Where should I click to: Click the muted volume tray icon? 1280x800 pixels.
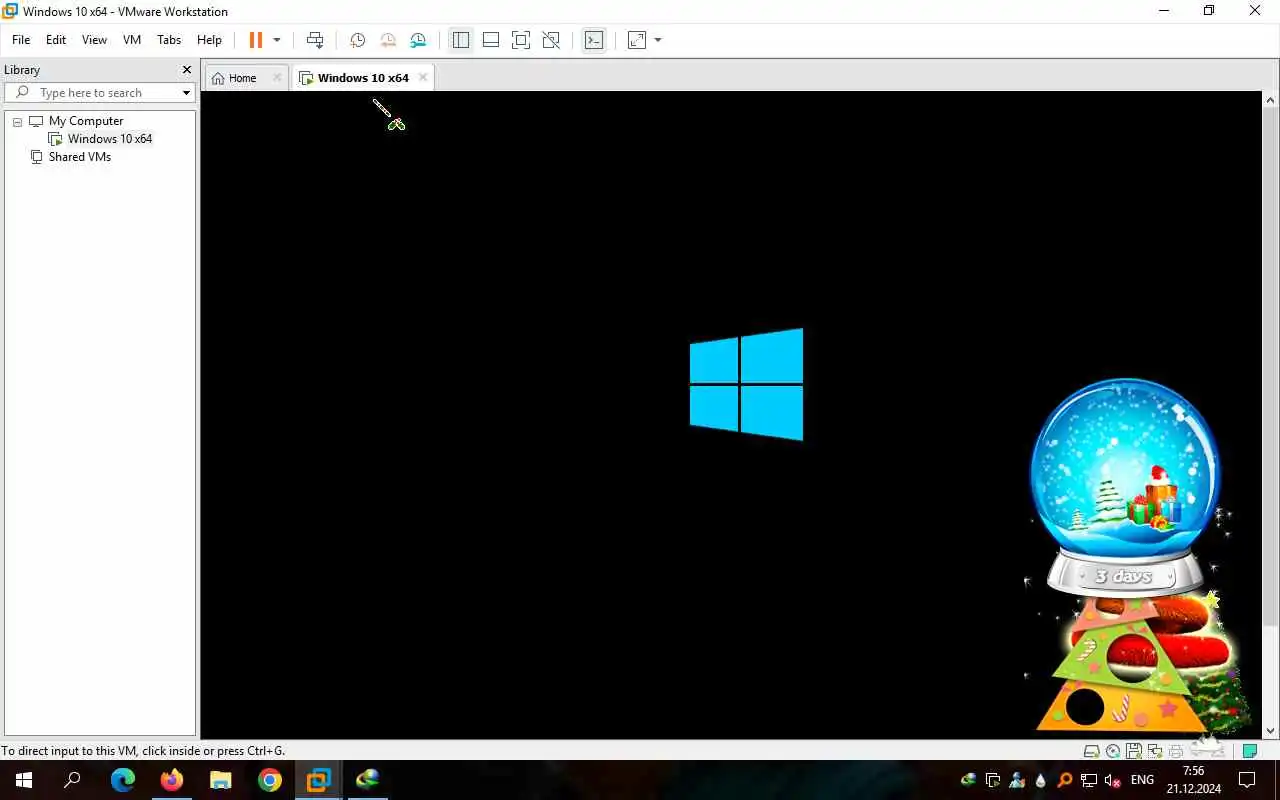click(1112, 780)
